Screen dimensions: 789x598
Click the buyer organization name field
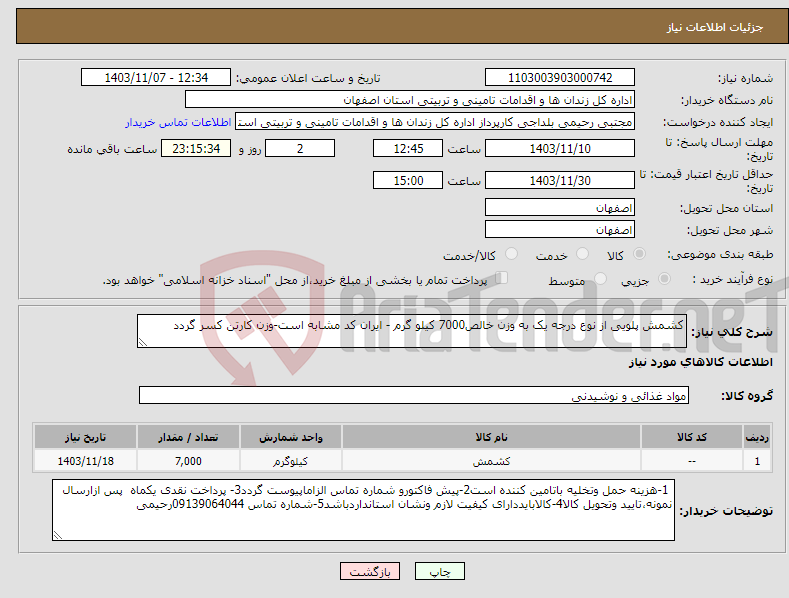click(410, 100)
